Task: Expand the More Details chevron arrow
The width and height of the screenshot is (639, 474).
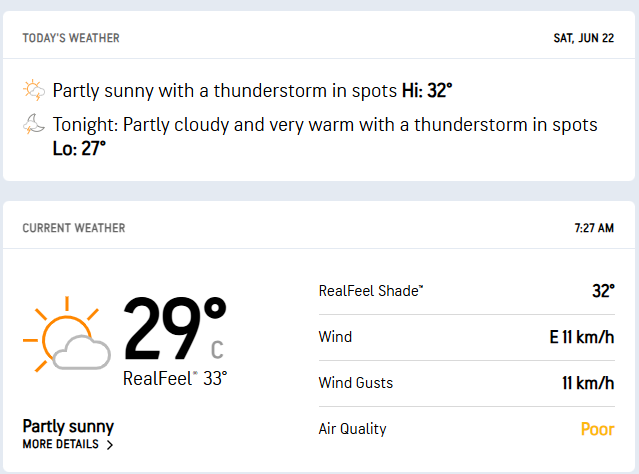Action: [109, 445]
